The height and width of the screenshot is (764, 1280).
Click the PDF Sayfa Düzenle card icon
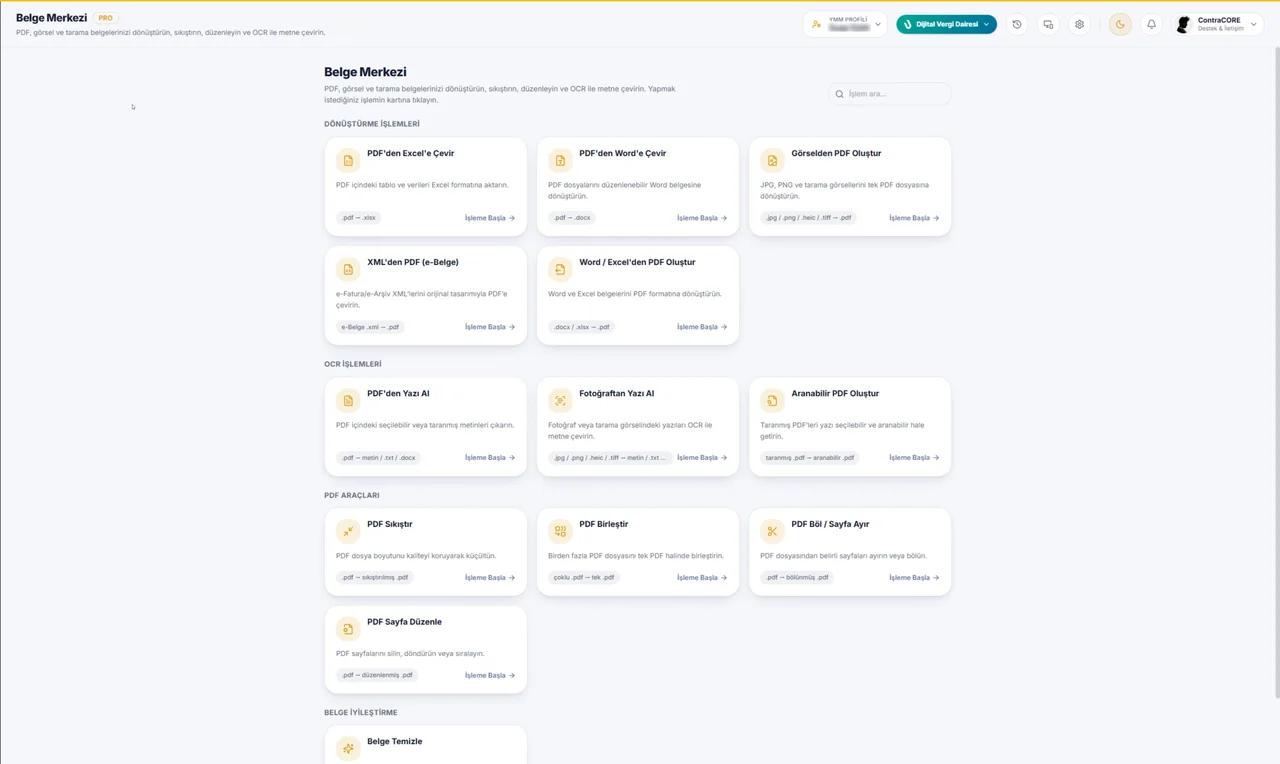coord(348,629)
